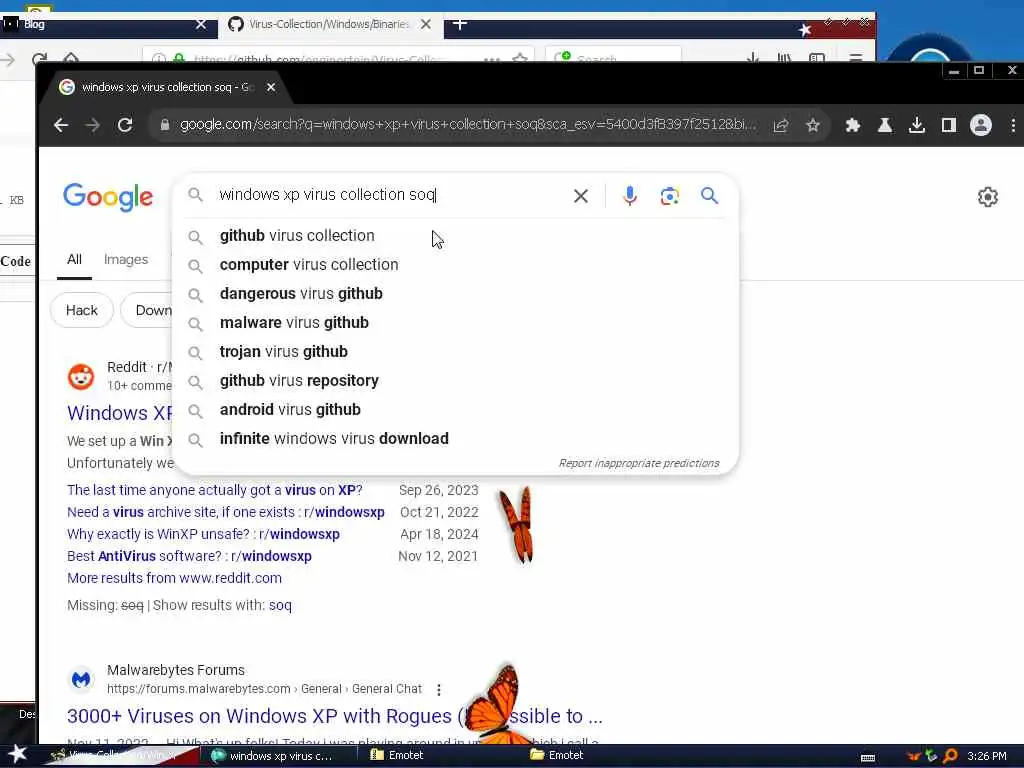This screenshot has height=768, width=1024.
Task: Click Malwarebytes result options three dots
Action: coord(439,690)
